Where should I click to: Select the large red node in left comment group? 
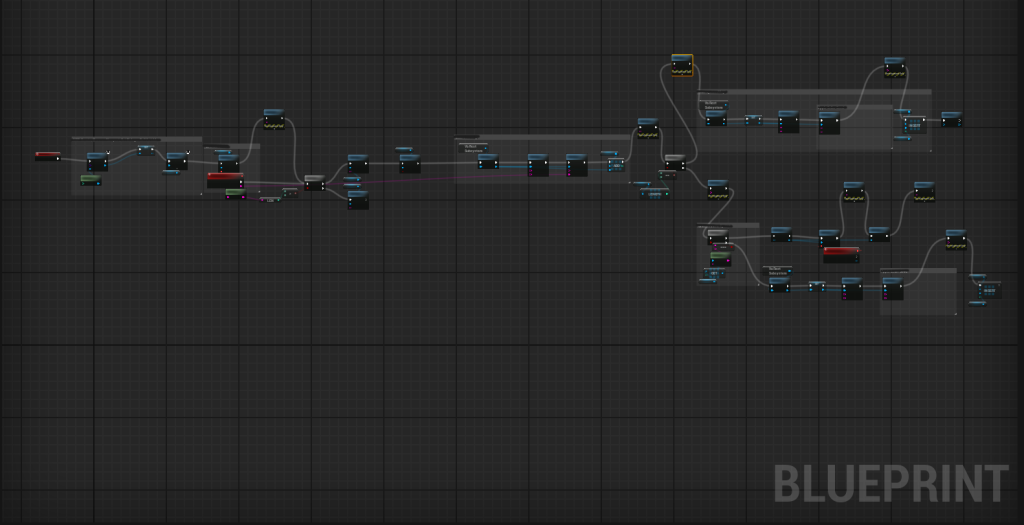pos(225,180)
